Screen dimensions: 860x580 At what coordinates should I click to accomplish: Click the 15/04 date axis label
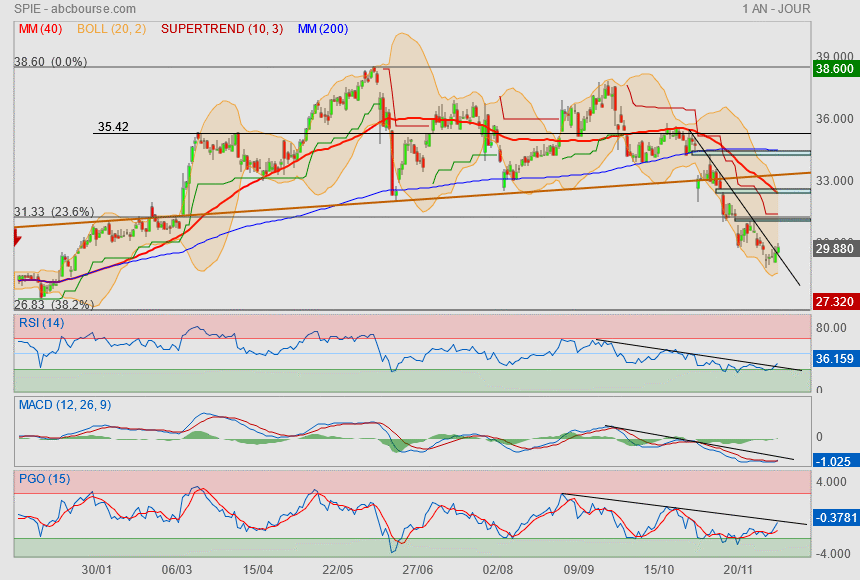258,570
